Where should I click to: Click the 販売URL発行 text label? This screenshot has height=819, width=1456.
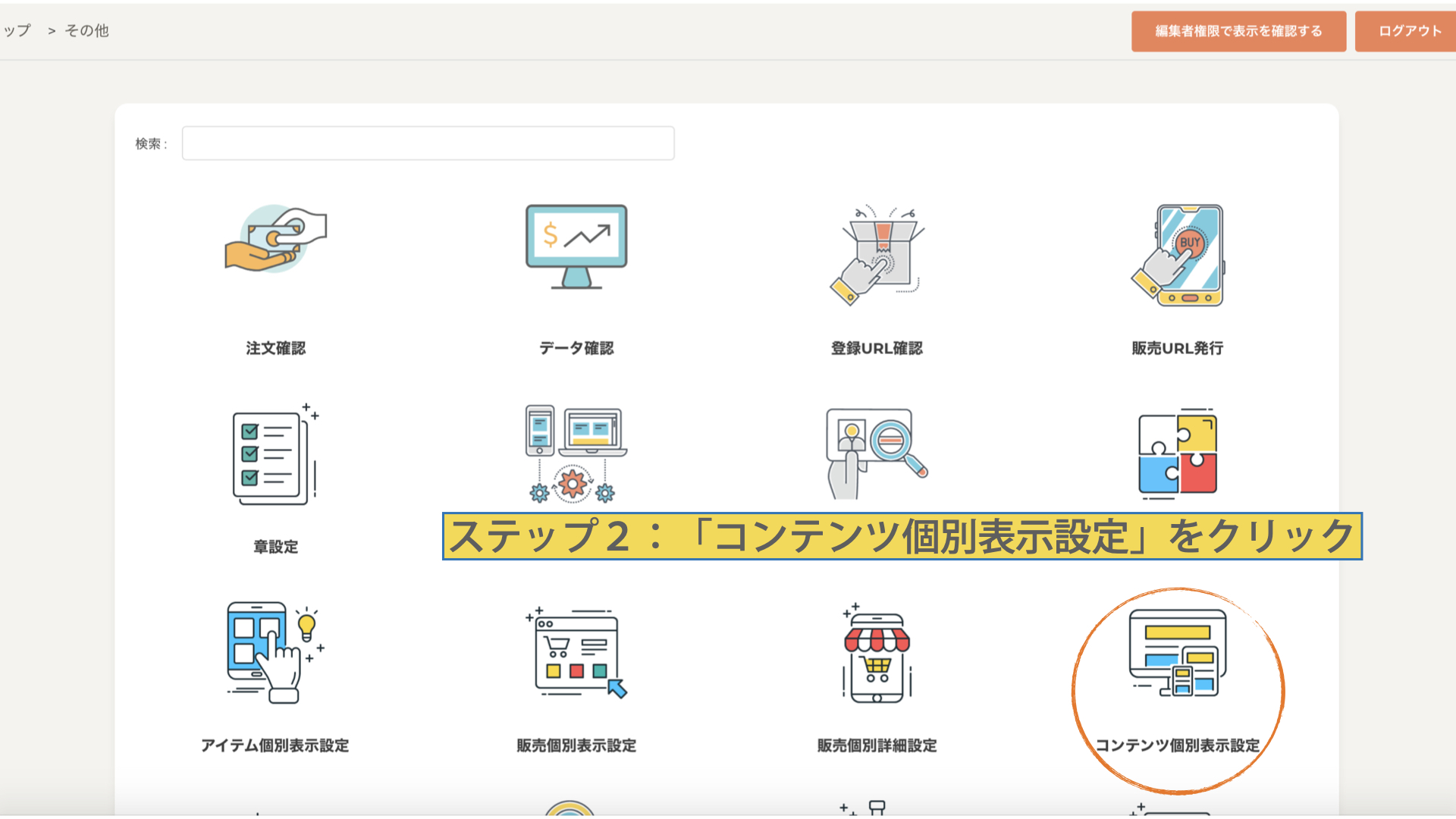point(1178,348)
